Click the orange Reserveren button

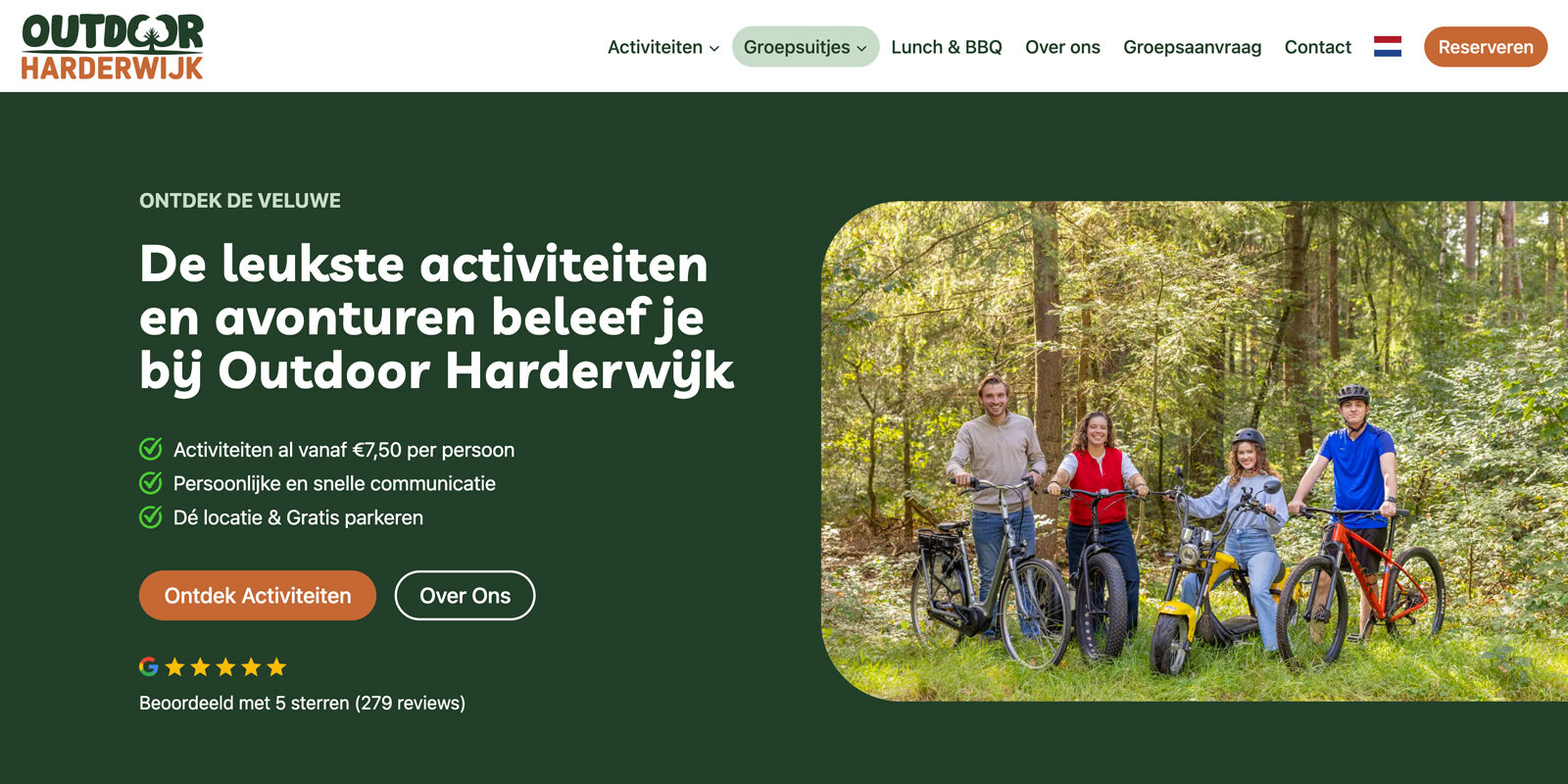1486,47
